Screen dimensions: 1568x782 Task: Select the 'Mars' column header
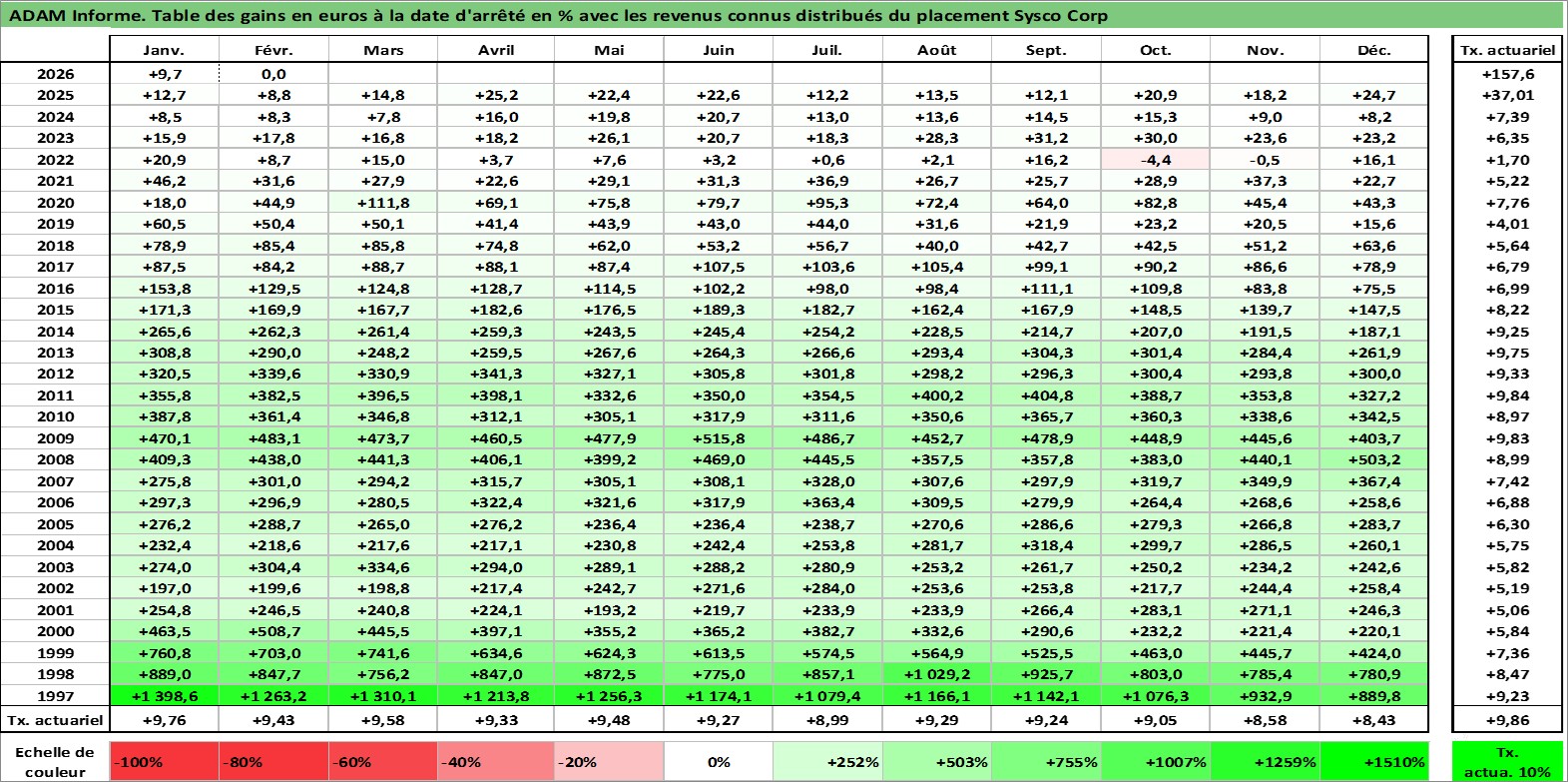coord(383,50)
